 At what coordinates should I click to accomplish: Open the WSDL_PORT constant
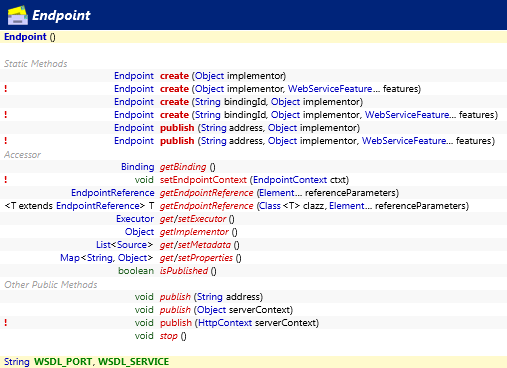point(63,362)
